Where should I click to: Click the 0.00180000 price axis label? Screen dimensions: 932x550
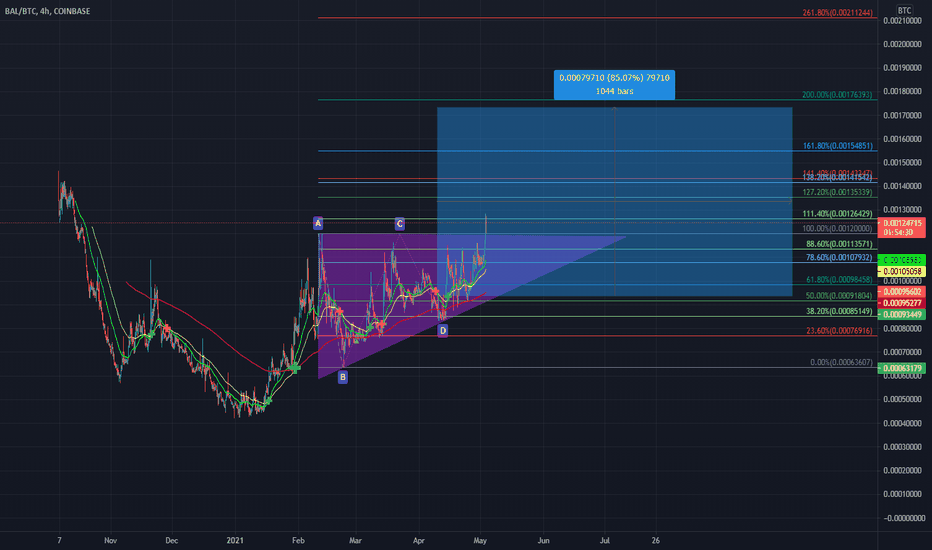[902, 92]
